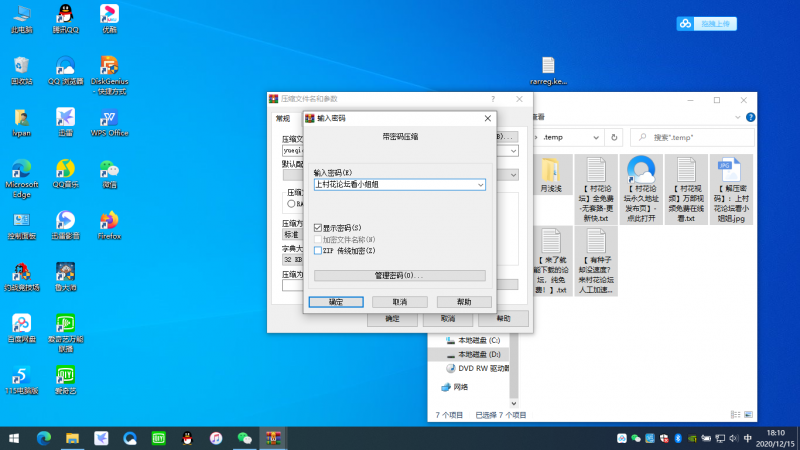Open the Recycle Bin desktop icon
This screenshot has width=800, height=450.
[x=21, y=70]
